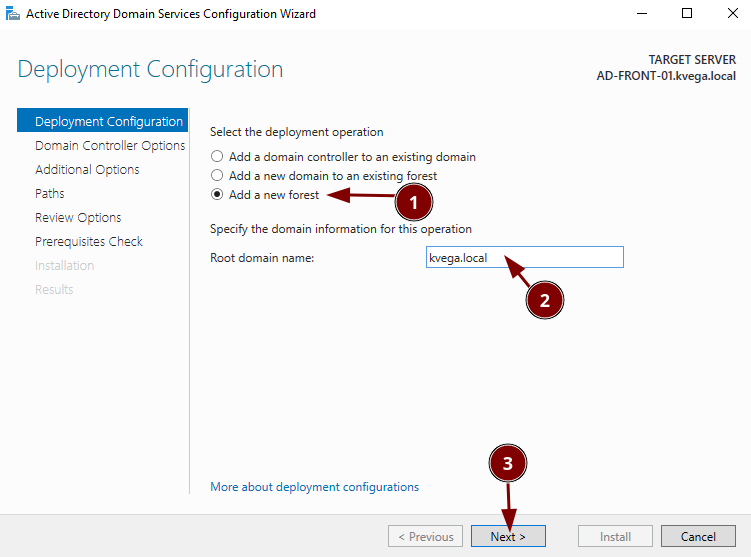Switch to the Paths step
Screen dimensions: 751x557
point(50,194)
